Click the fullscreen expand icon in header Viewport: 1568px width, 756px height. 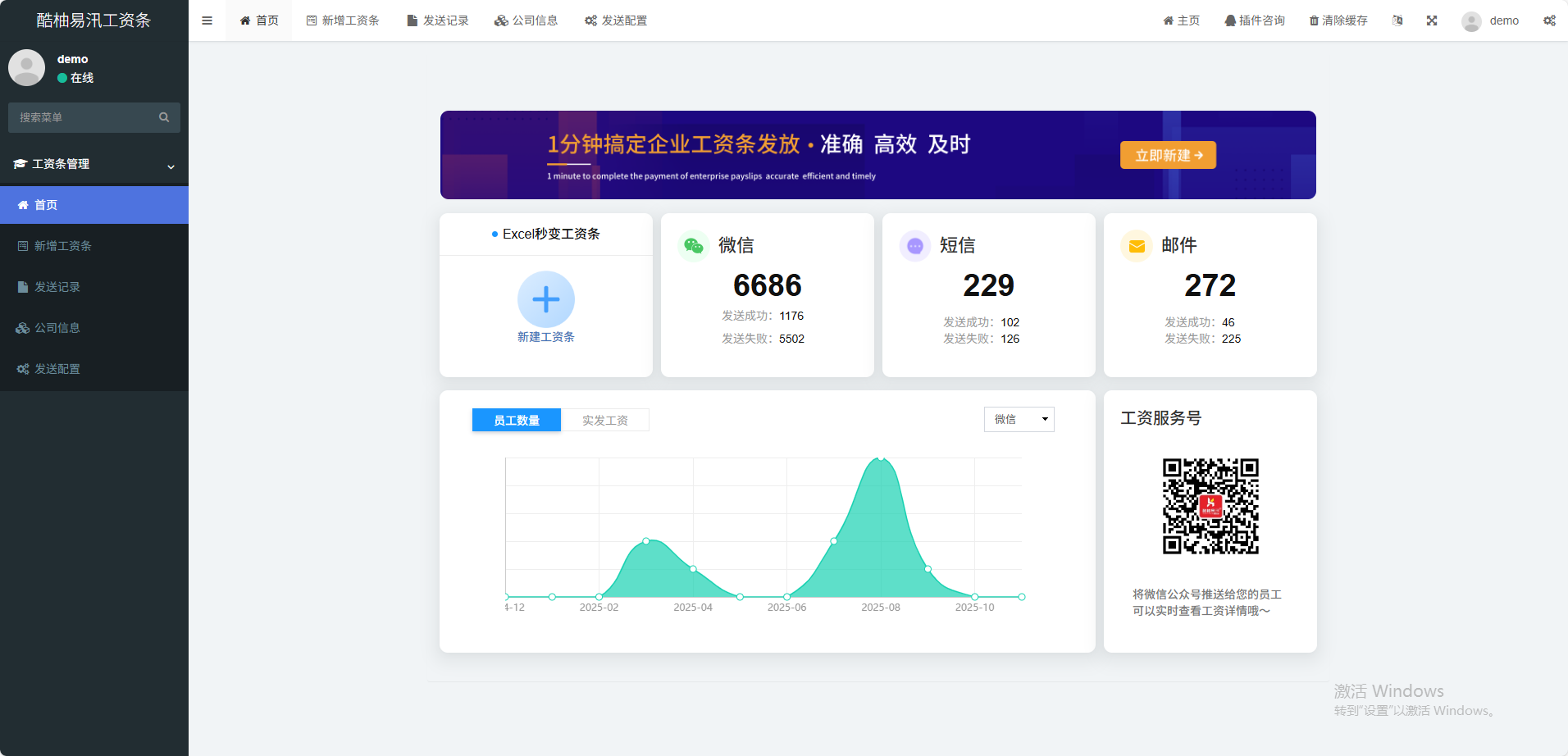click(x=1432, y=20)
